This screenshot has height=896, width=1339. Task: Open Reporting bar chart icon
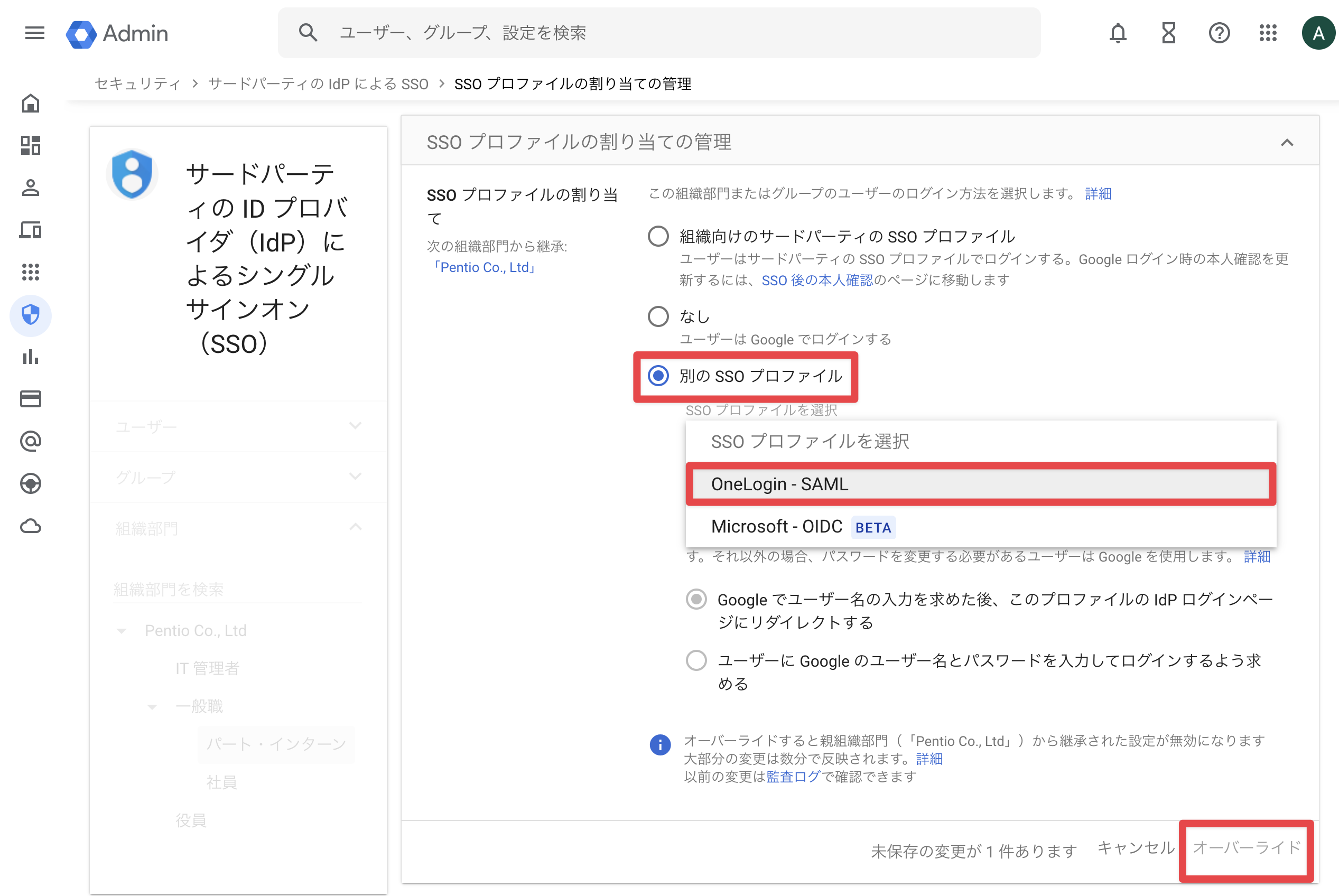click(31, 357)
